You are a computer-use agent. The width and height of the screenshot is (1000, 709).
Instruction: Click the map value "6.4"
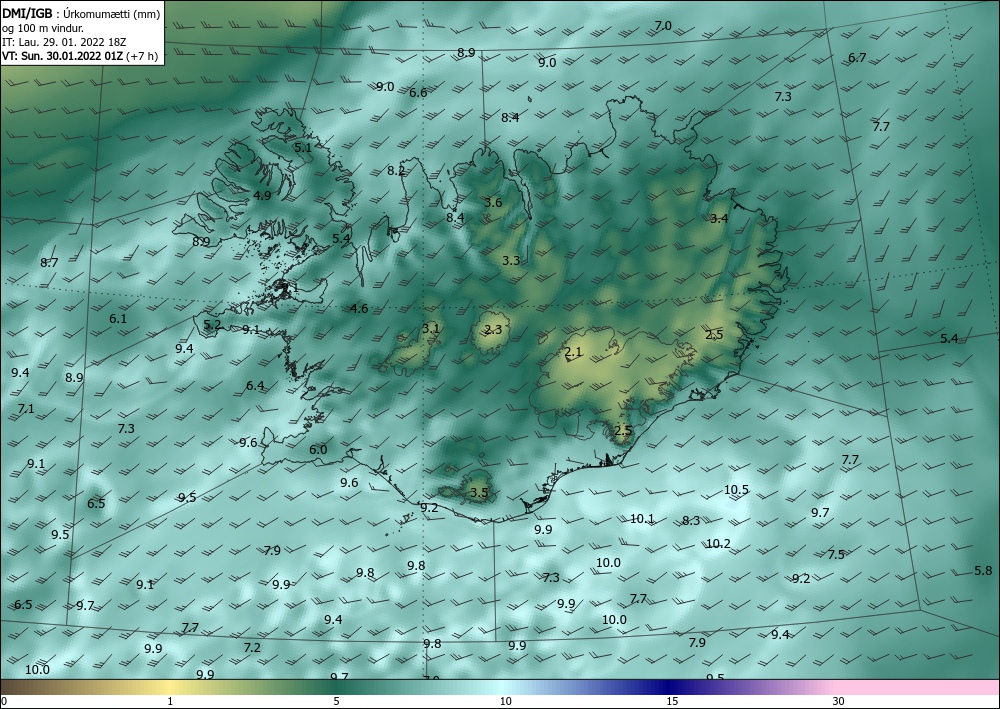[255, 386]
